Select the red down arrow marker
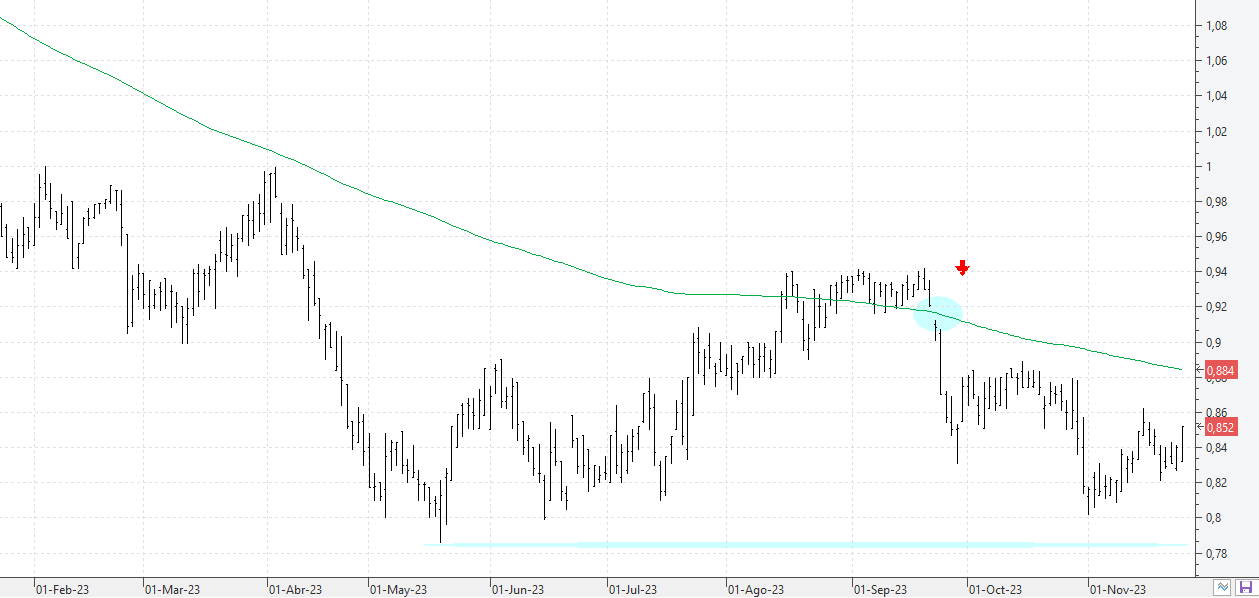 coord(962,268)
